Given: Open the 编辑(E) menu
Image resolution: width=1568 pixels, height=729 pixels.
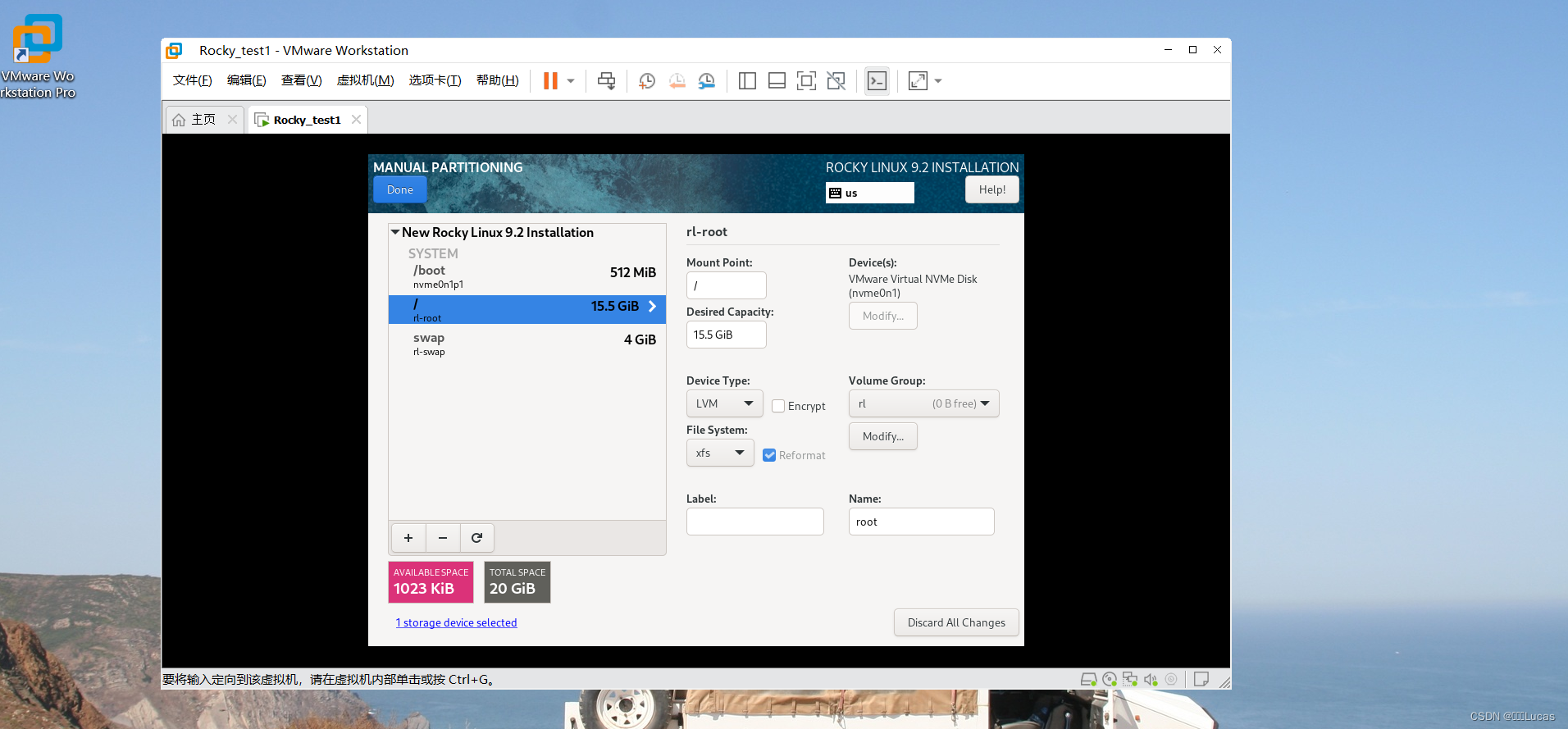Looking at the screenshot, I should pos(247,80).
